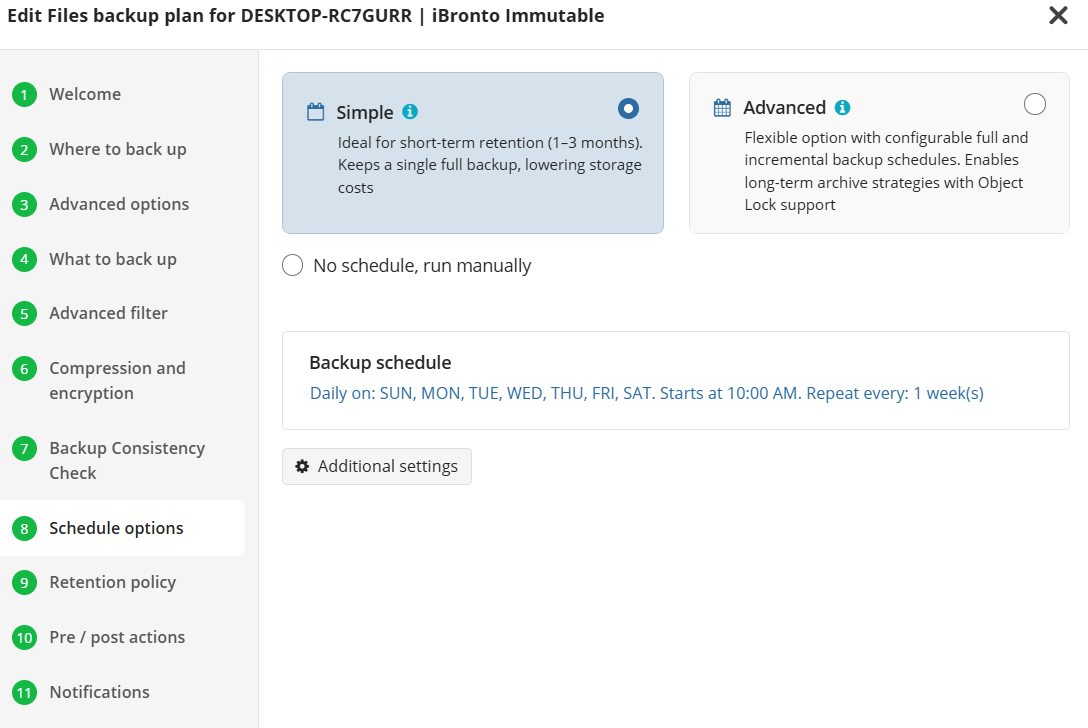Click gear icon in Additional settings
Screen dimensions: 1088x728
pyautogui.click(x=302, y=466)
